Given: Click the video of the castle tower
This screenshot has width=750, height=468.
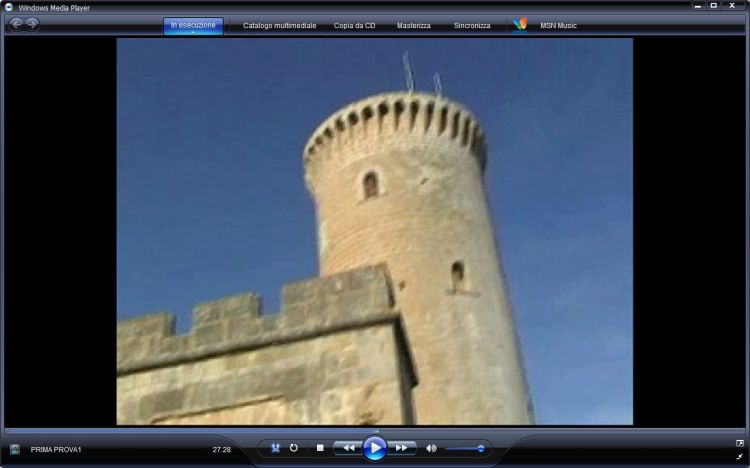Looking at the screenshot, I should click(375, 232).
